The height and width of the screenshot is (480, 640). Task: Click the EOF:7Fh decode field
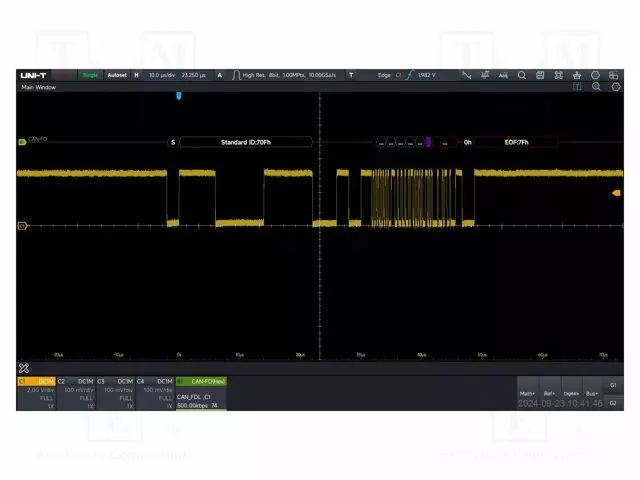coord(516,142)
